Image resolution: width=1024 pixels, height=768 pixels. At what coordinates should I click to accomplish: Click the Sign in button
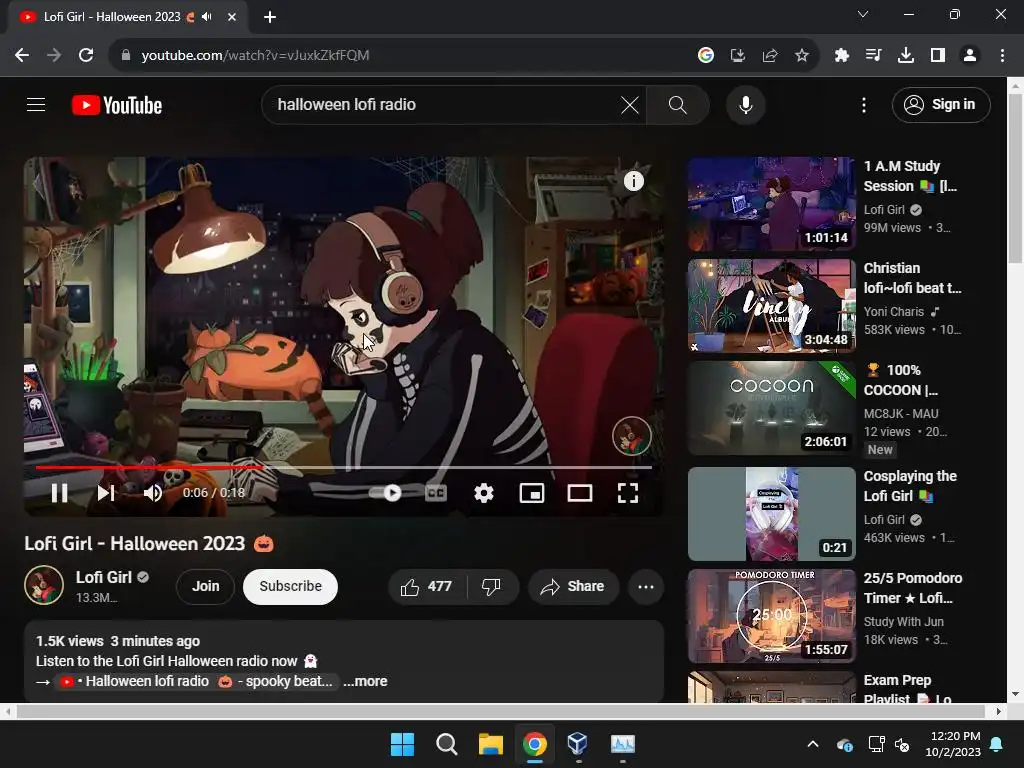click(940, 104)
